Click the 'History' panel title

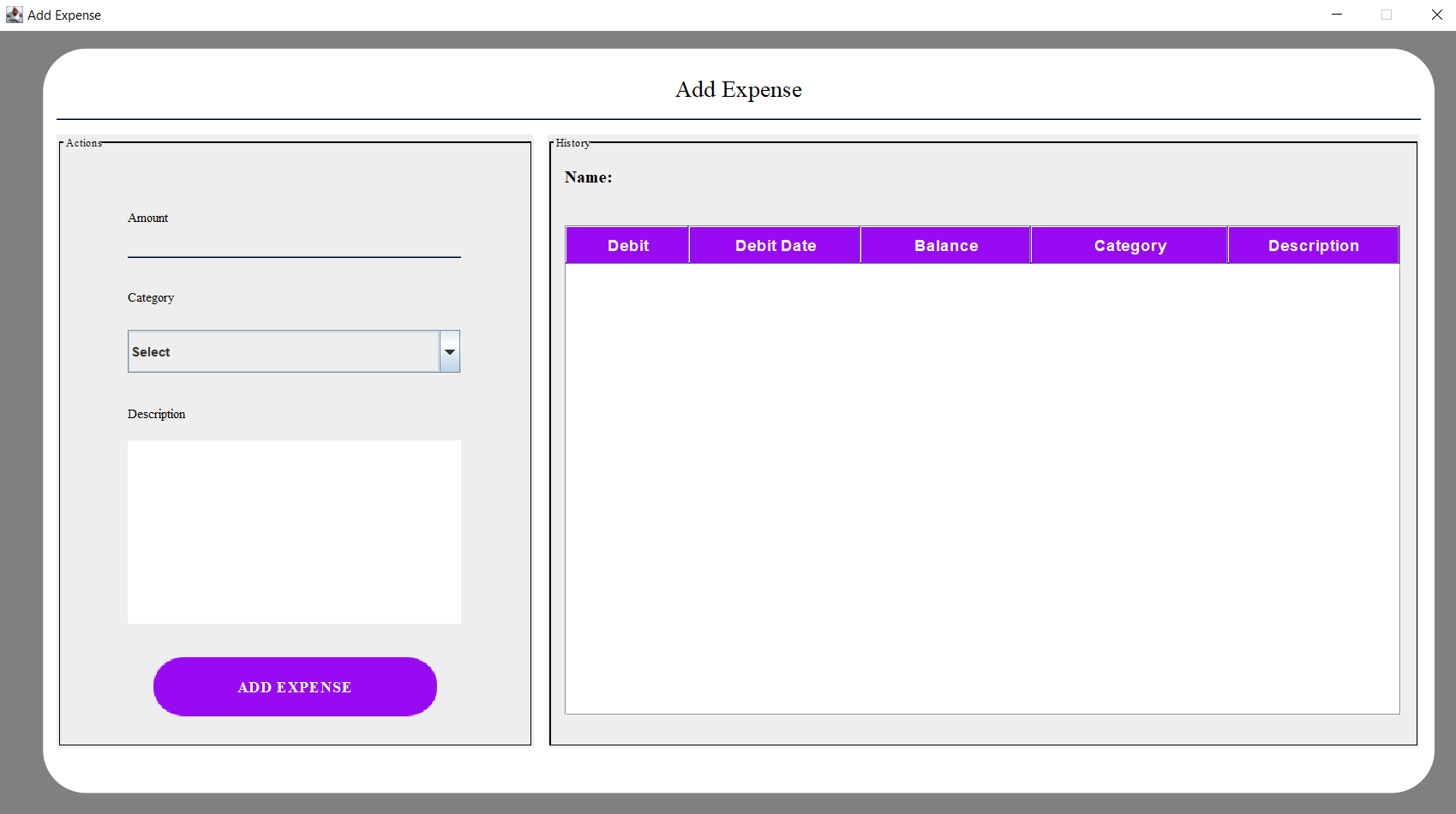point(572,143)
